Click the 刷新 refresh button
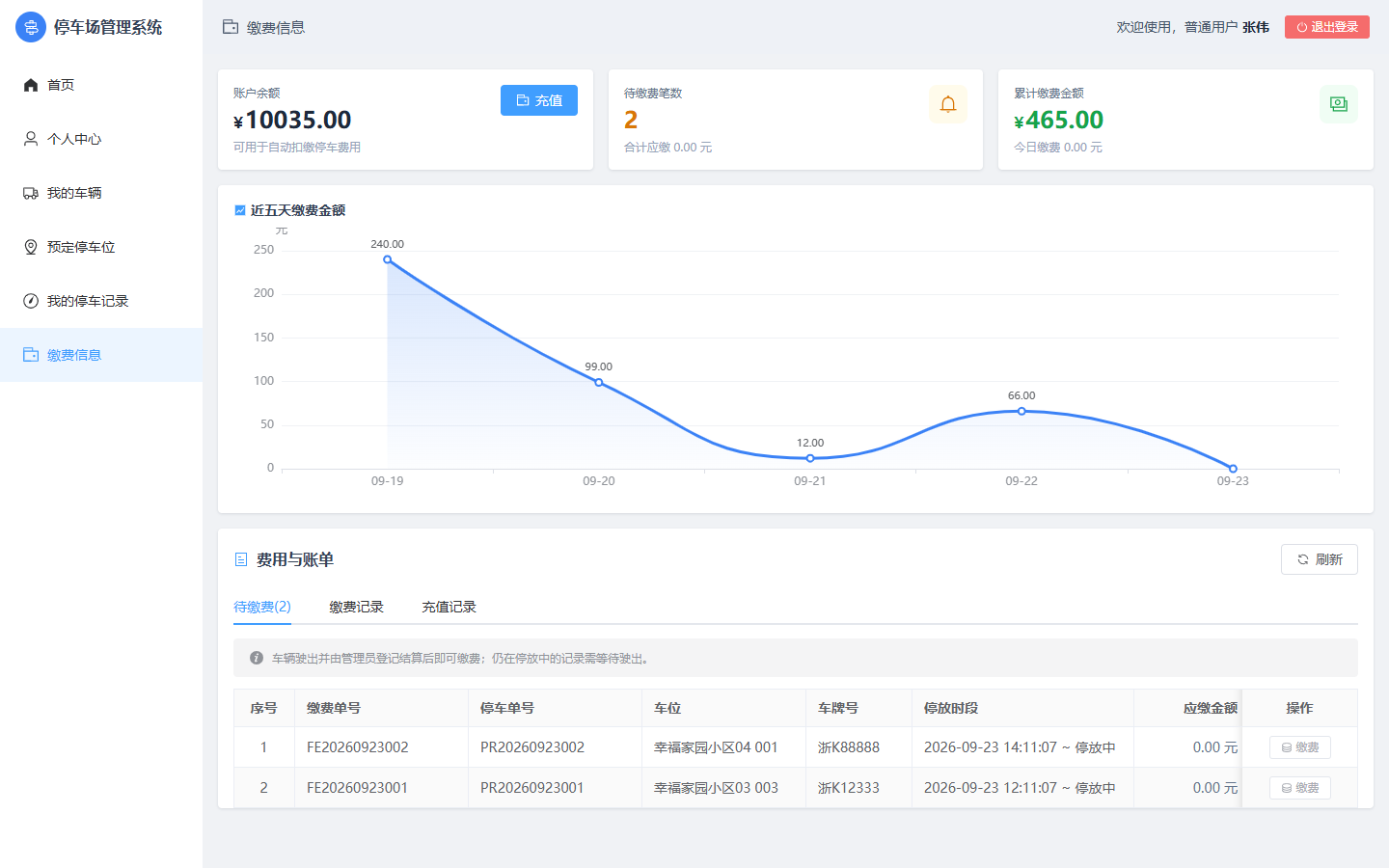The image size is (1389, 868). [x=1320, y=559]
